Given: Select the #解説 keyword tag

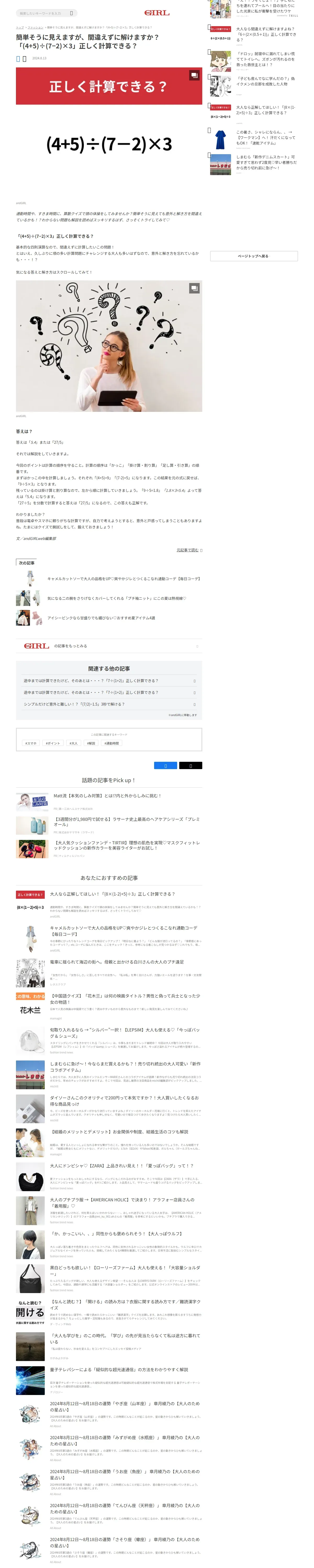Looking at the screenshot, I should pos(91,743).
